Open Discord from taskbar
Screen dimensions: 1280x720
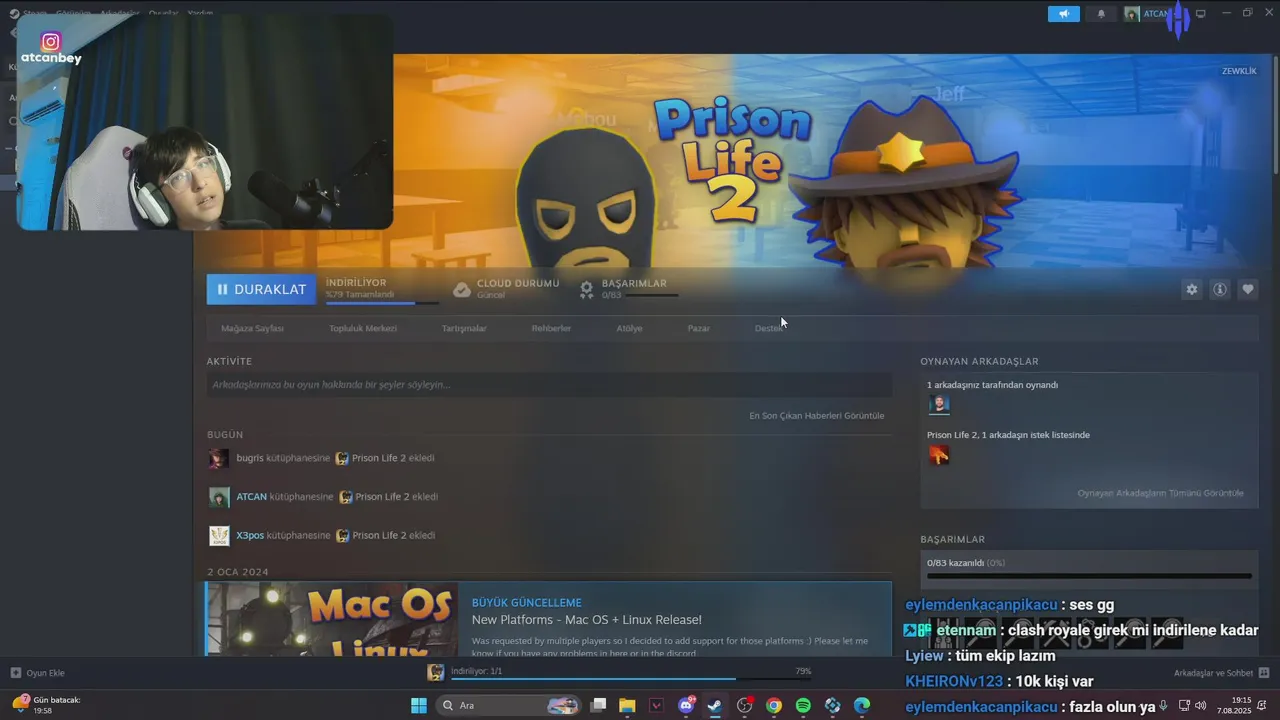(x=686, y=705)
